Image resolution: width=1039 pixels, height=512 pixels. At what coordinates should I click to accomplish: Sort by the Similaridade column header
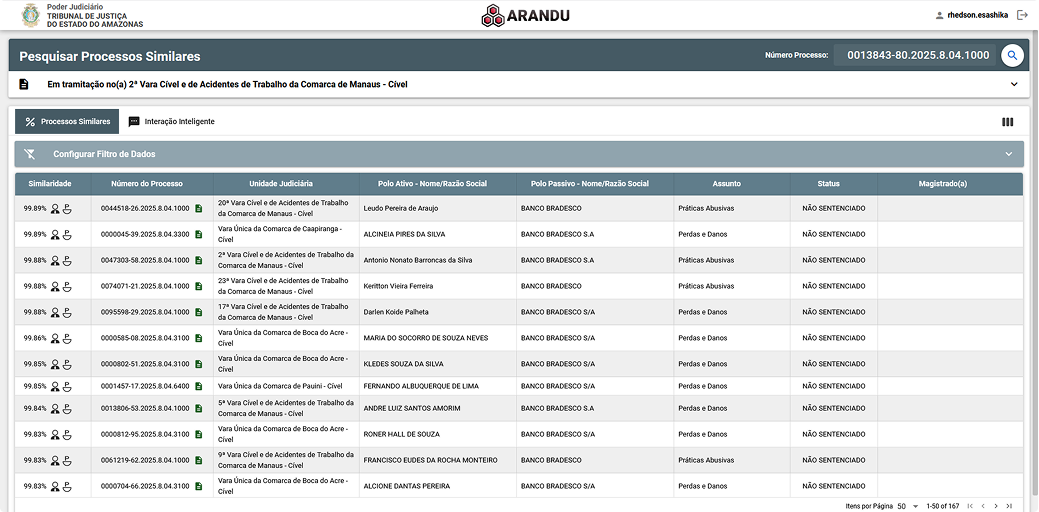(x=50, y=184)
